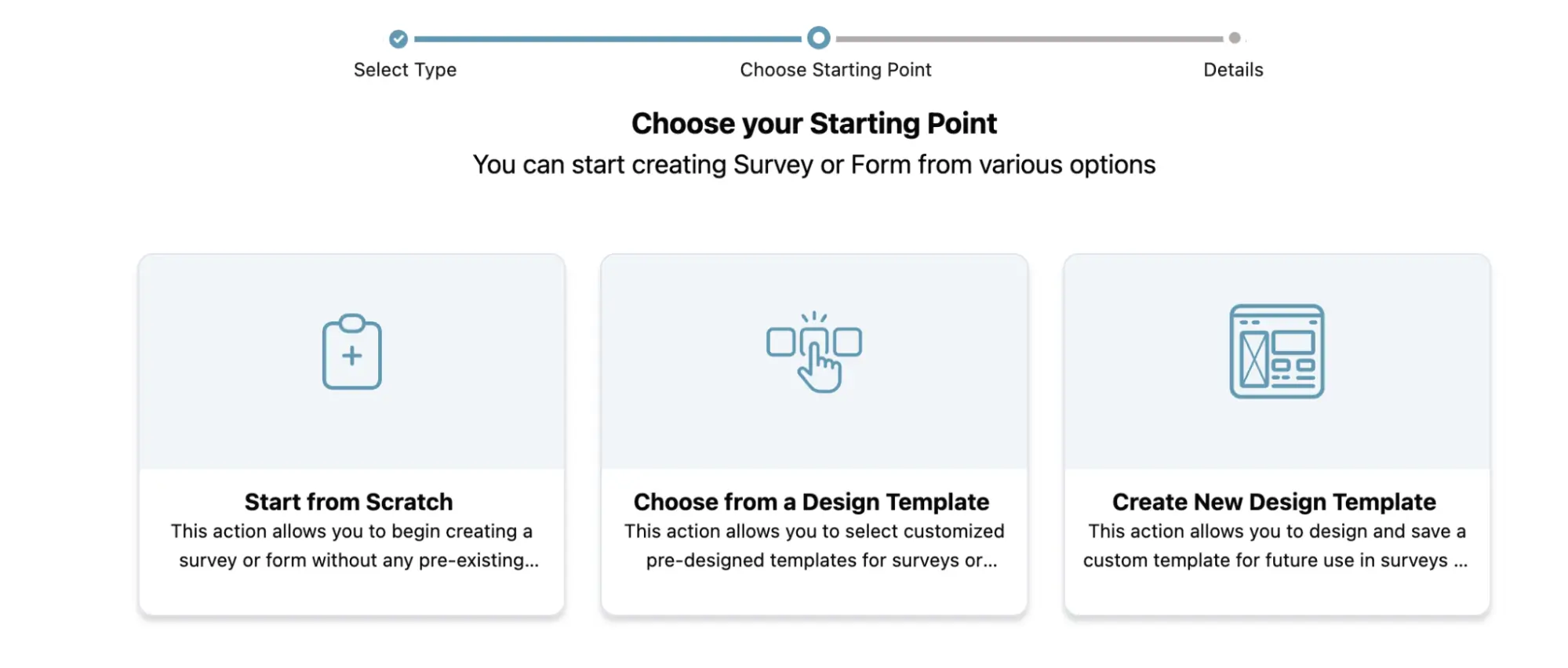Click the clipboard plus icon
The width and height of the screenshot is (1568, 668).
coord(351,352)
